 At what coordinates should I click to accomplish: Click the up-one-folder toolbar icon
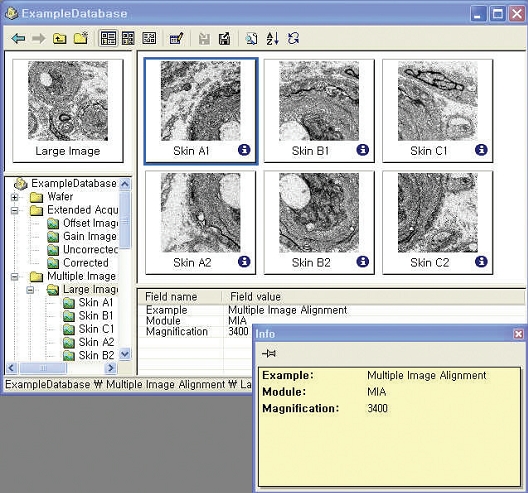tap(59, 38)
